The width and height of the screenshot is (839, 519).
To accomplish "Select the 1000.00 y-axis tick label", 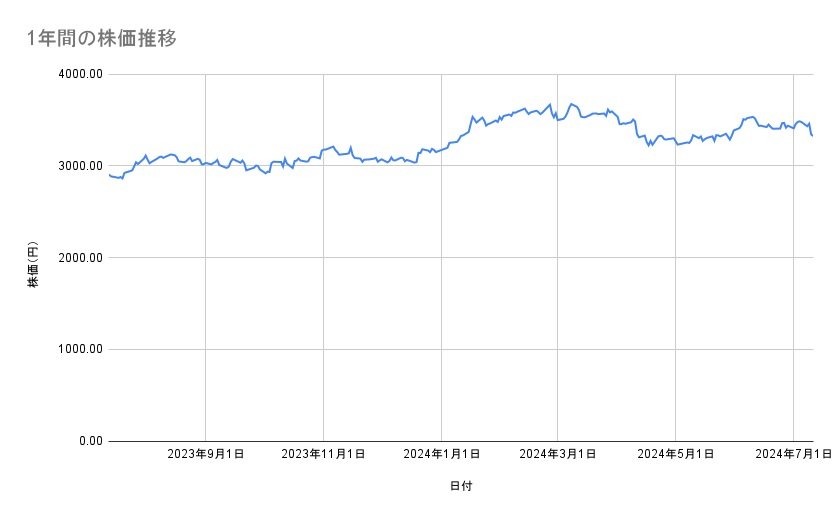I will click(80, 349).
